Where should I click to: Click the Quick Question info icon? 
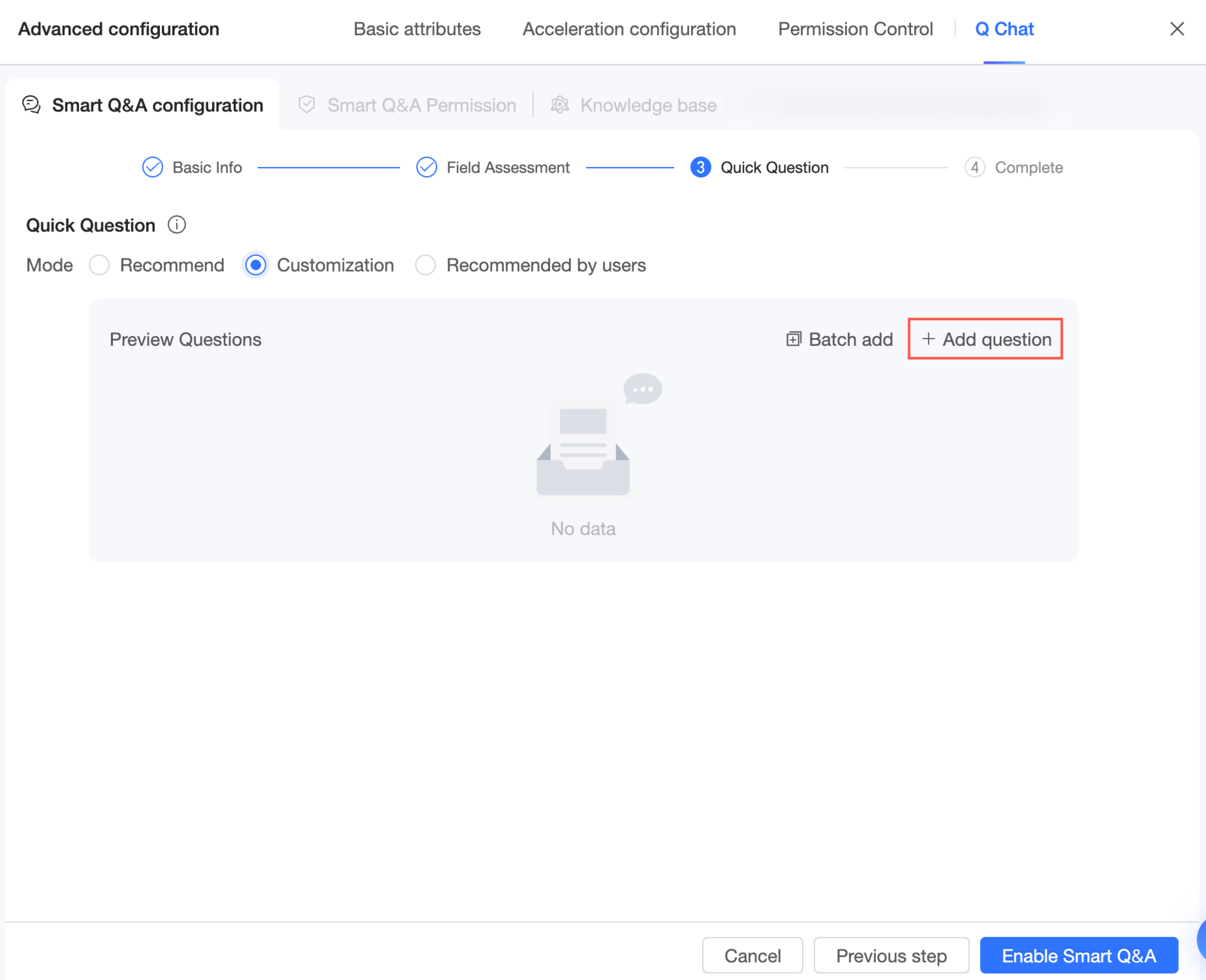(x=177, y=225)
